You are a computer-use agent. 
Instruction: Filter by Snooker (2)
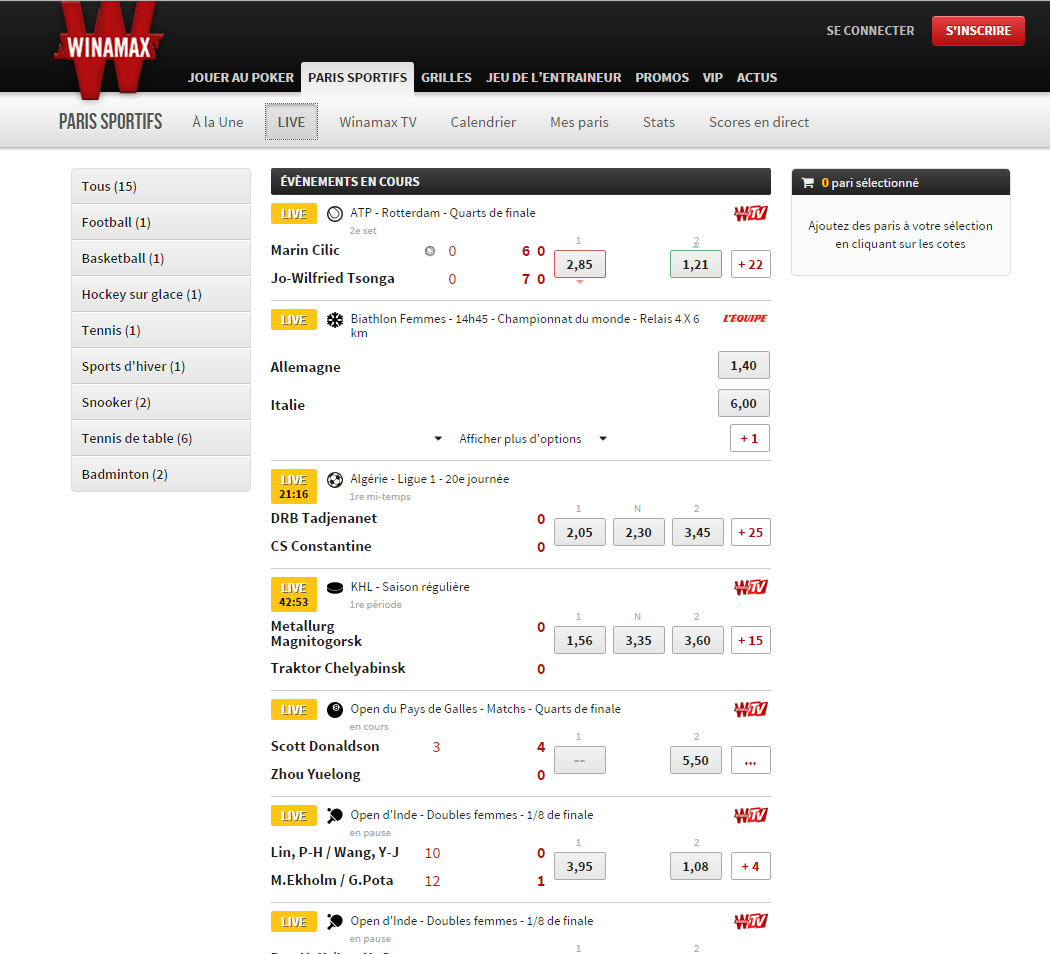(x=161, y=402)
